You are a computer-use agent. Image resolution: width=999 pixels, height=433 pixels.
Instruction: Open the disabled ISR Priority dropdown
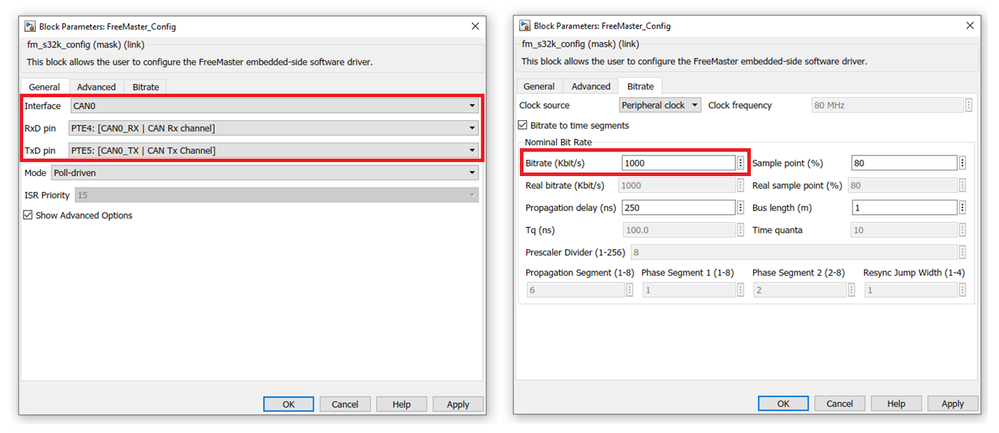(x=277, y=195)
